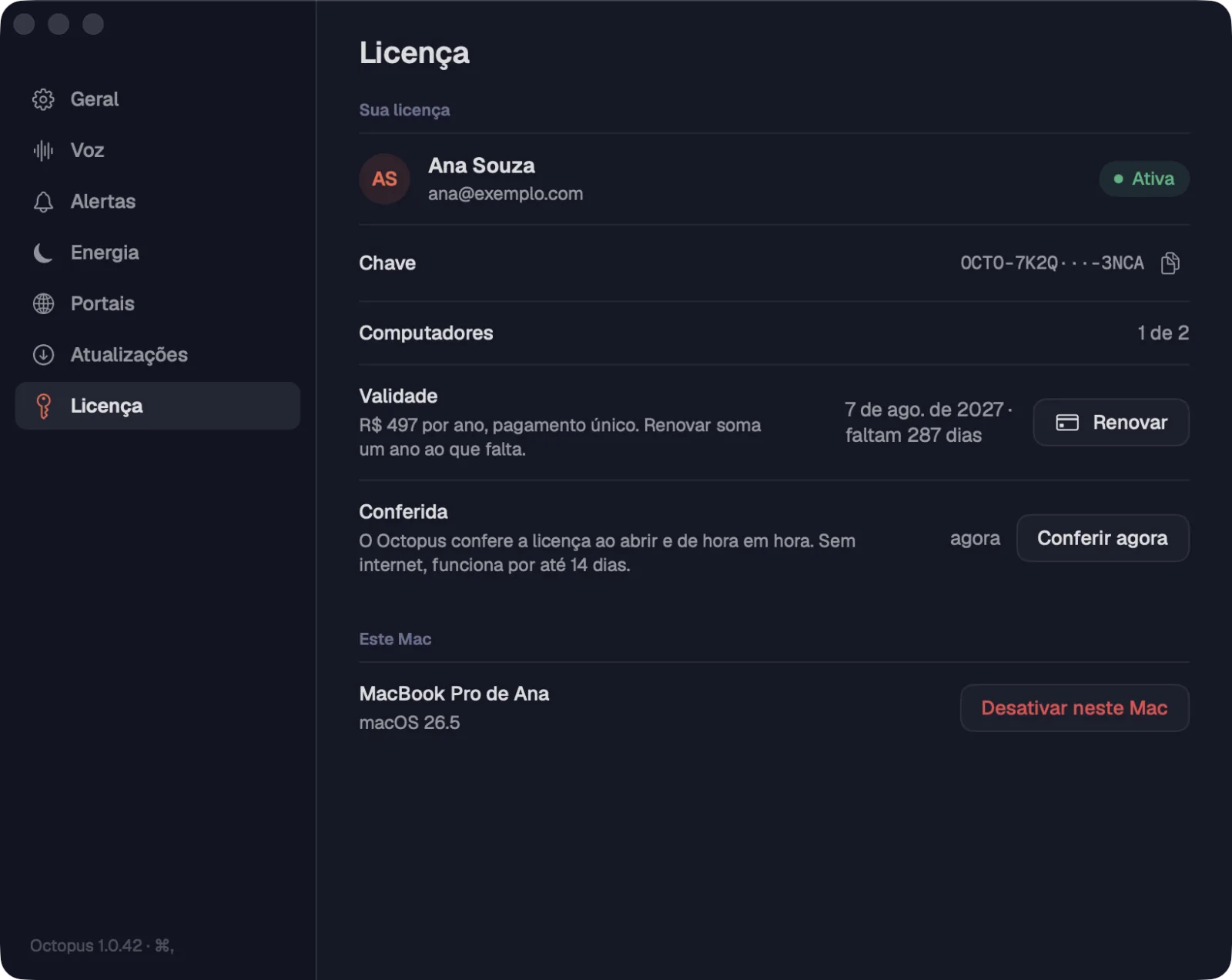The height and width of the screenshot is (980, 1232).
Task: Open the Atualizações section
Action: coord(157,355)
